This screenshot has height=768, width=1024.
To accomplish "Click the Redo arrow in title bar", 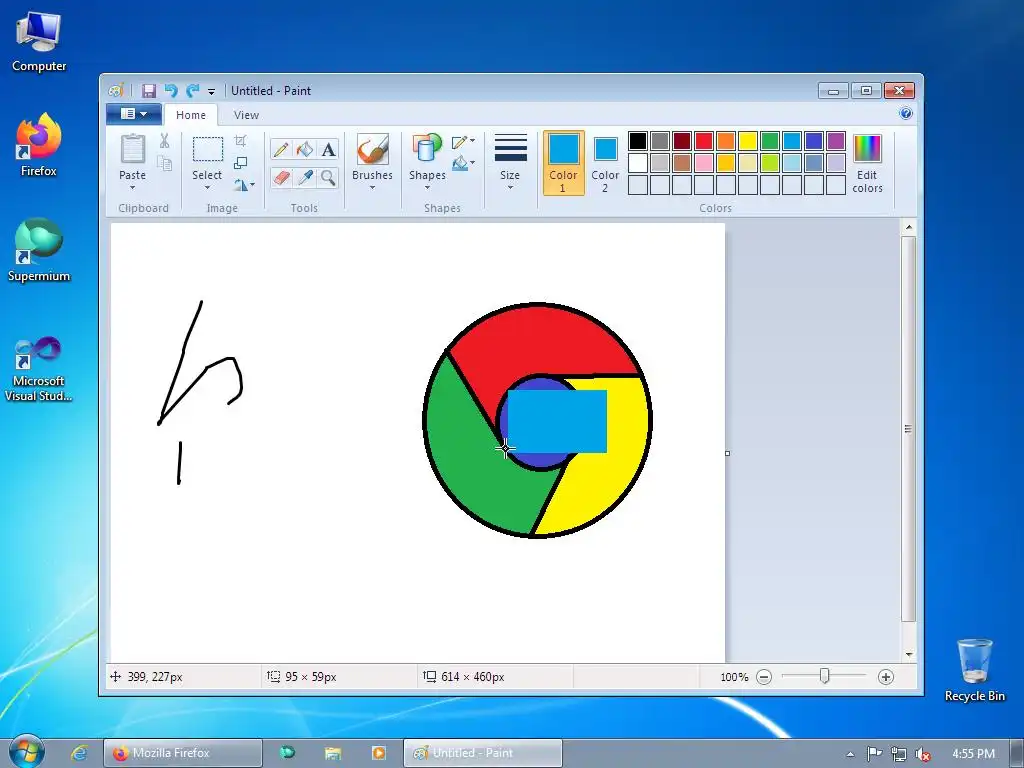I will 193,91.
